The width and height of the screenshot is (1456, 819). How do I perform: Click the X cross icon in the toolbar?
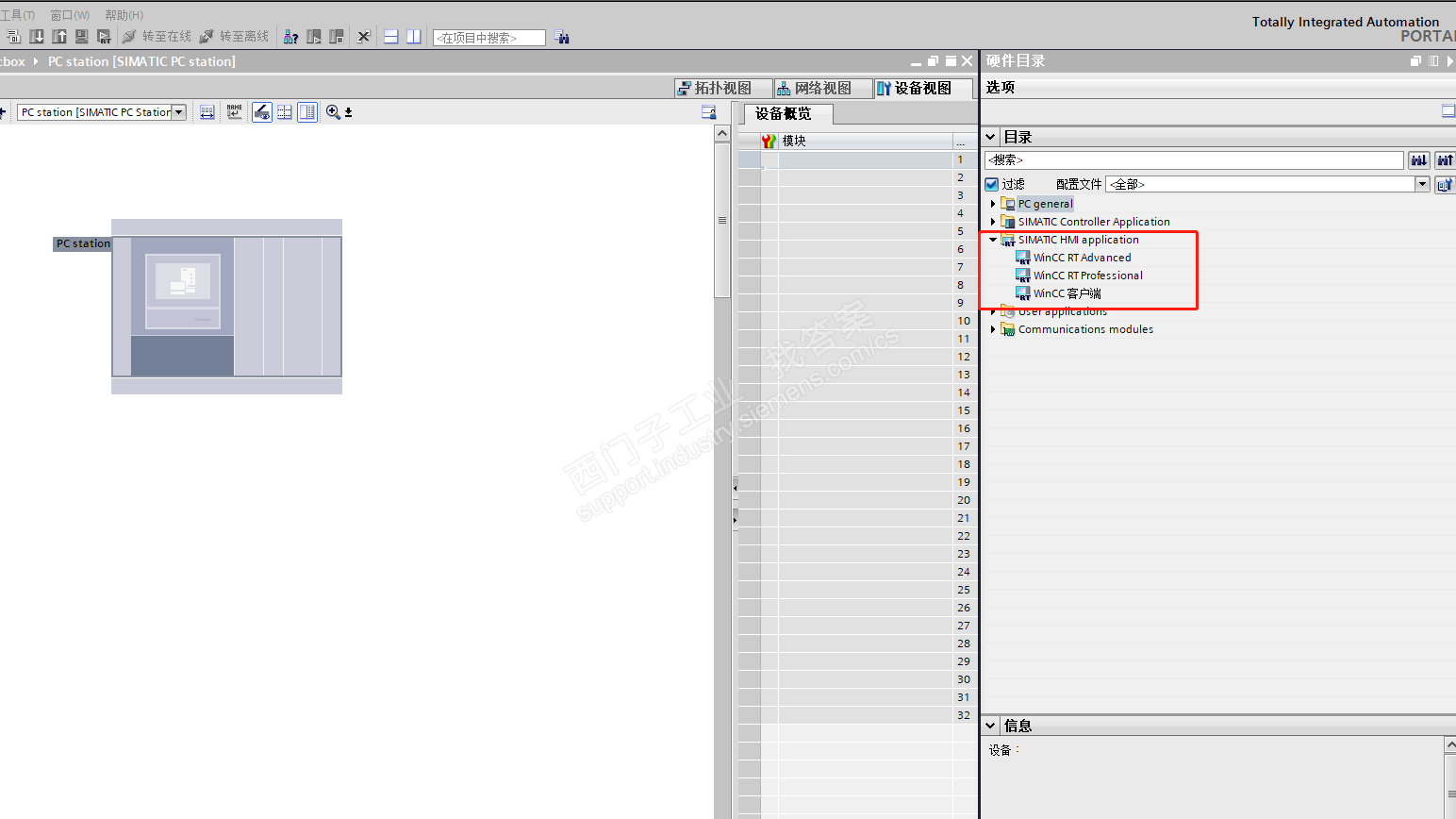coord(364,37)
